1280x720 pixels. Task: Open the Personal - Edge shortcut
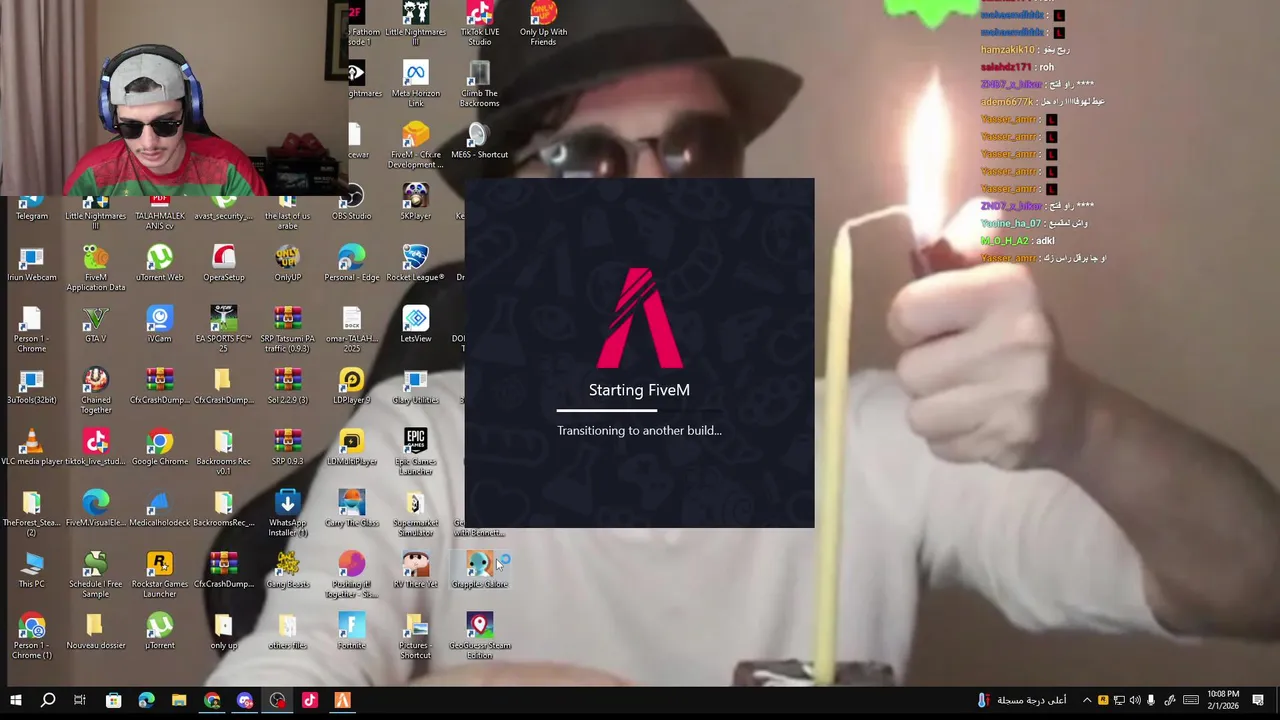(x=352, y=264)
